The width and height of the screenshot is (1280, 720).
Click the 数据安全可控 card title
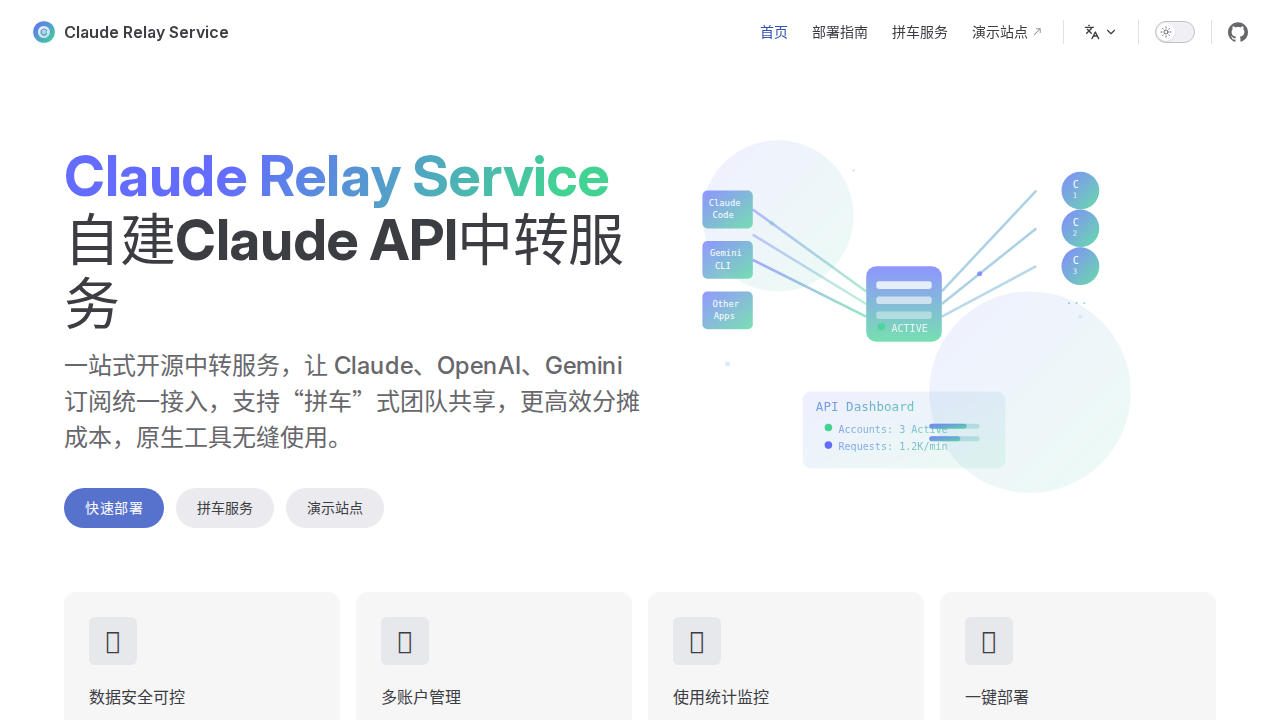tap(137, 697)
